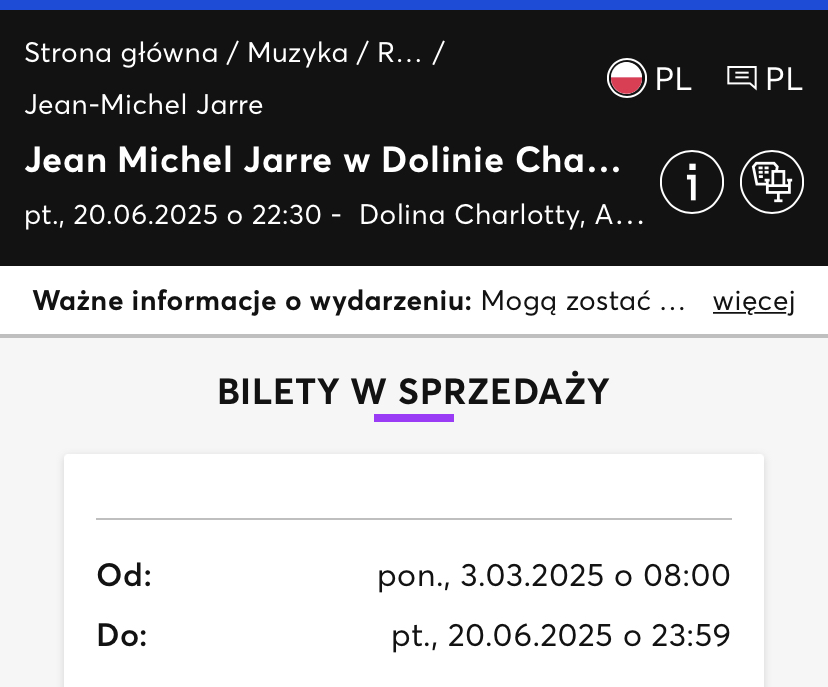Open the truncated R... breadcrumb
The width and height of the screenshot is (828, 687).
coord(399,53)
